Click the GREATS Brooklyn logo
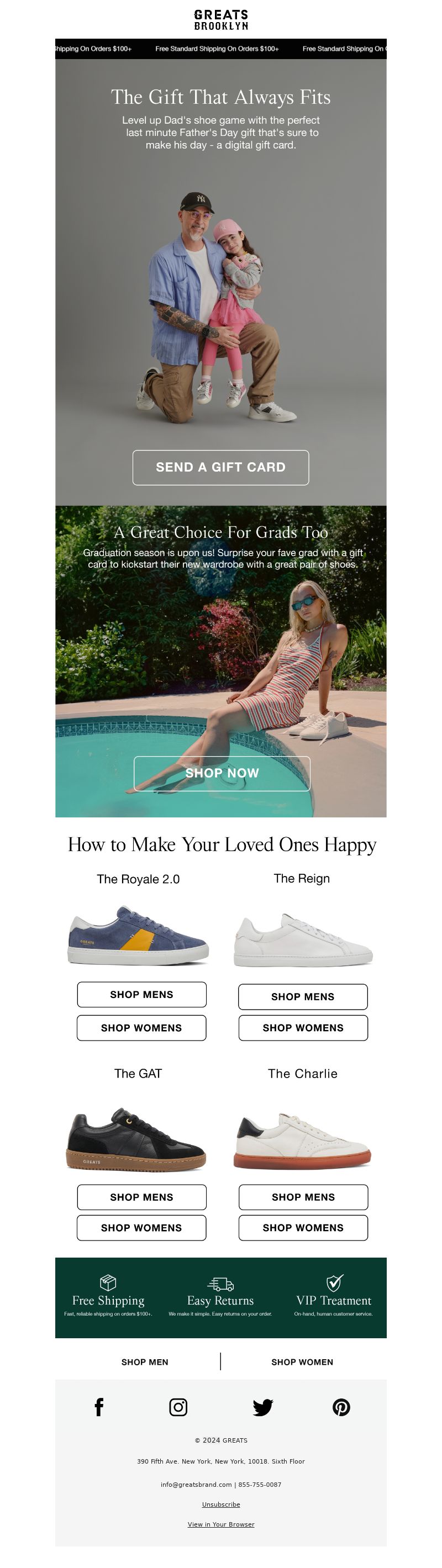442x1568 pixels. click(x=221, y=19)
